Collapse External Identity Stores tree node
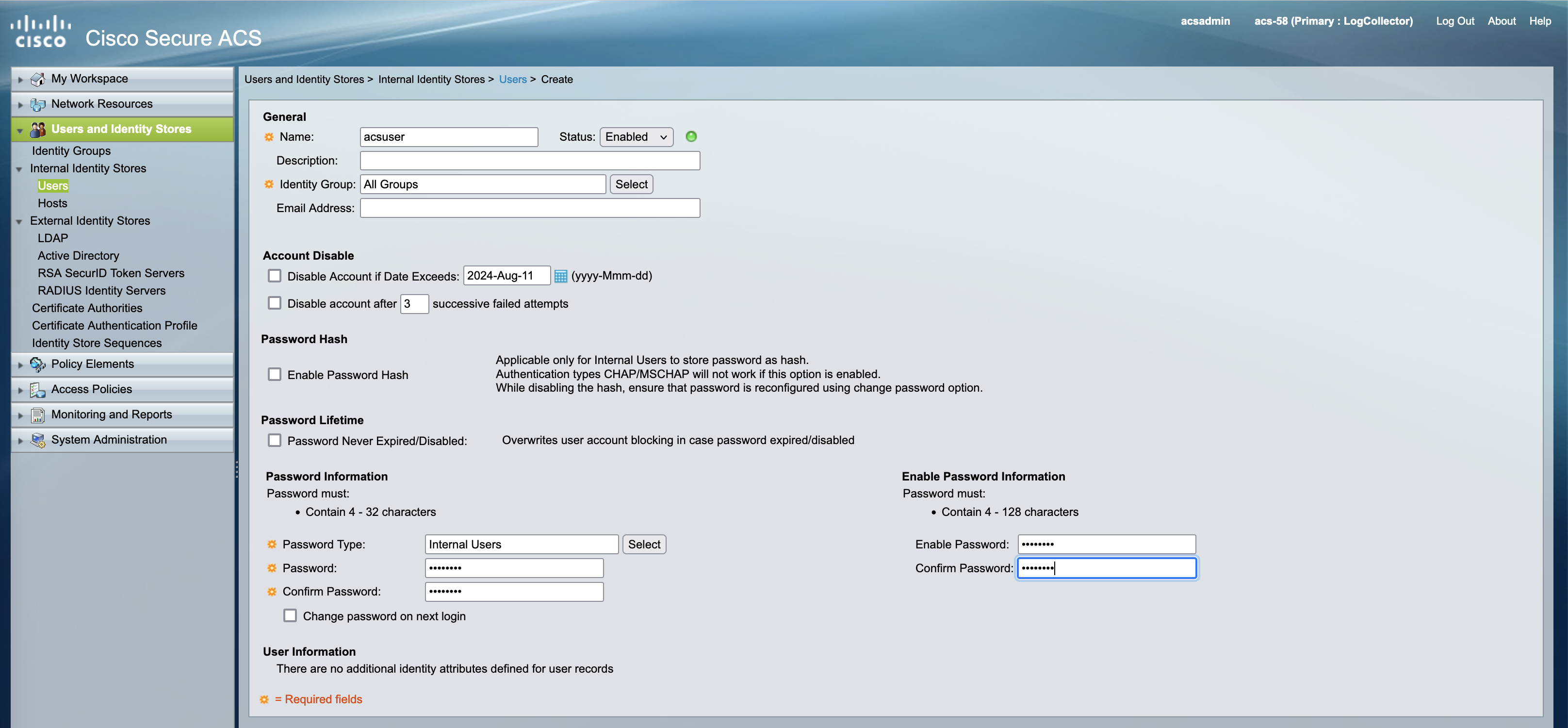The height and width of the screenshot is (728, 1568). click(x=19, y=222)
